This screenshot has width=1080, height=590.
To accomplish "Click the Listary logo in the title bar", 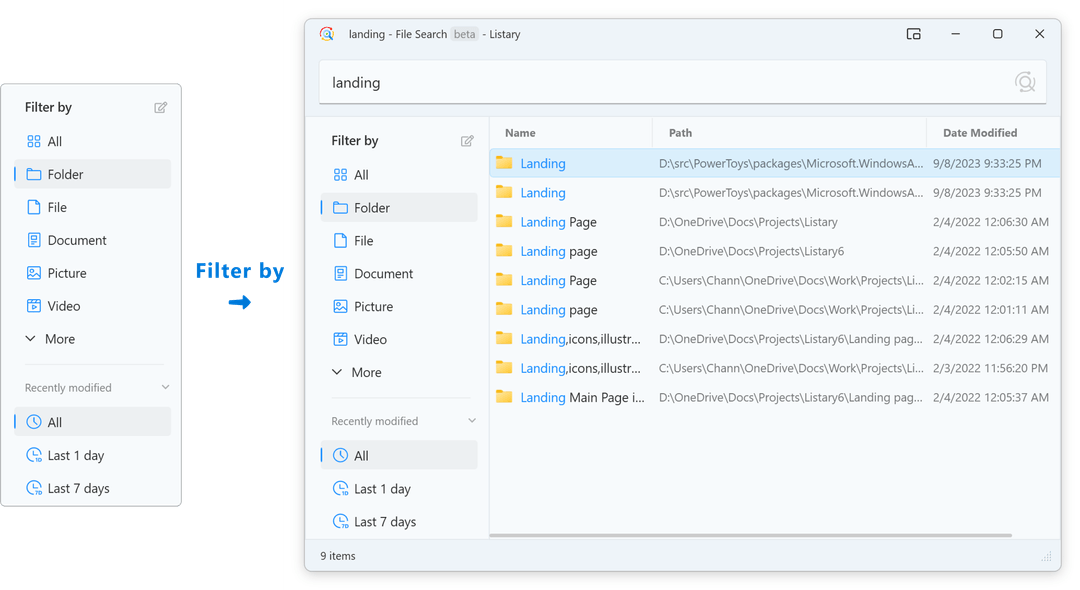I will (326, 34).
